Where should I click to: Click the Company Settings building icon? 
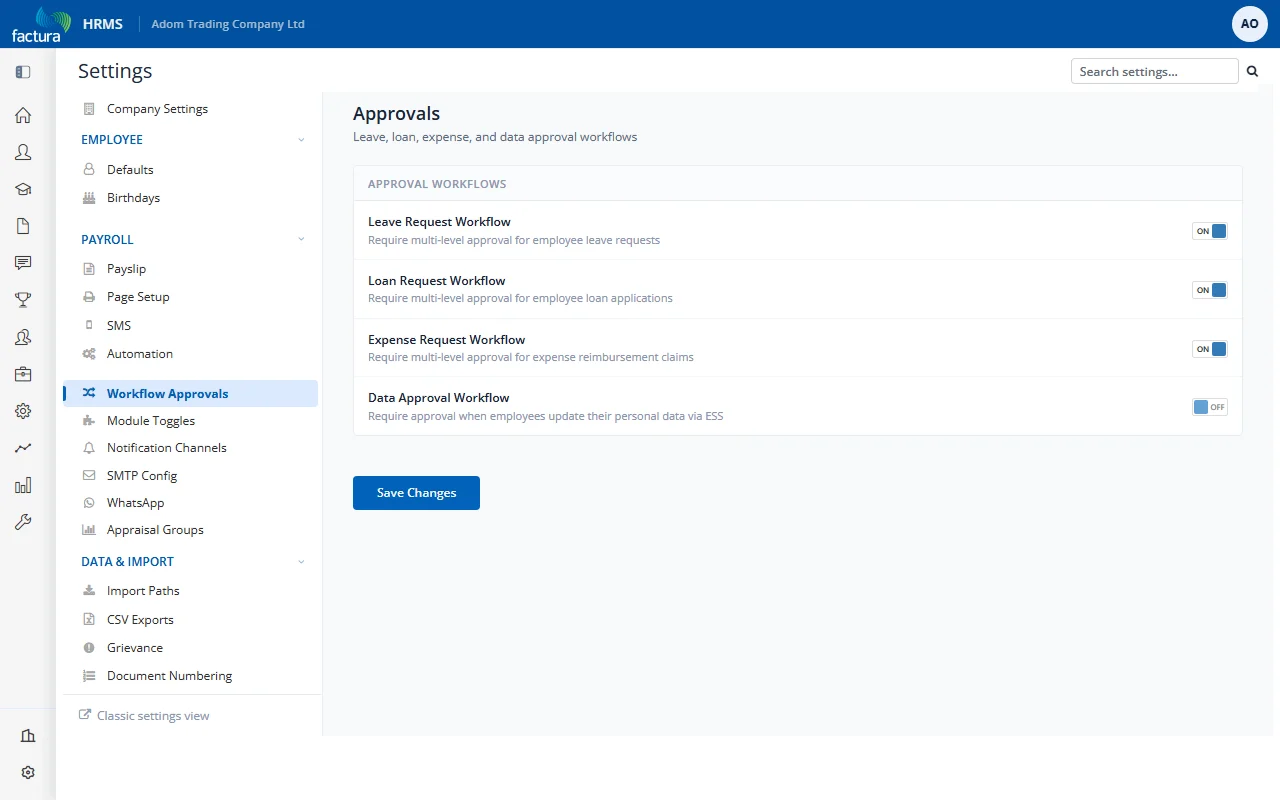pyautogui.click(x=89, y=109)
